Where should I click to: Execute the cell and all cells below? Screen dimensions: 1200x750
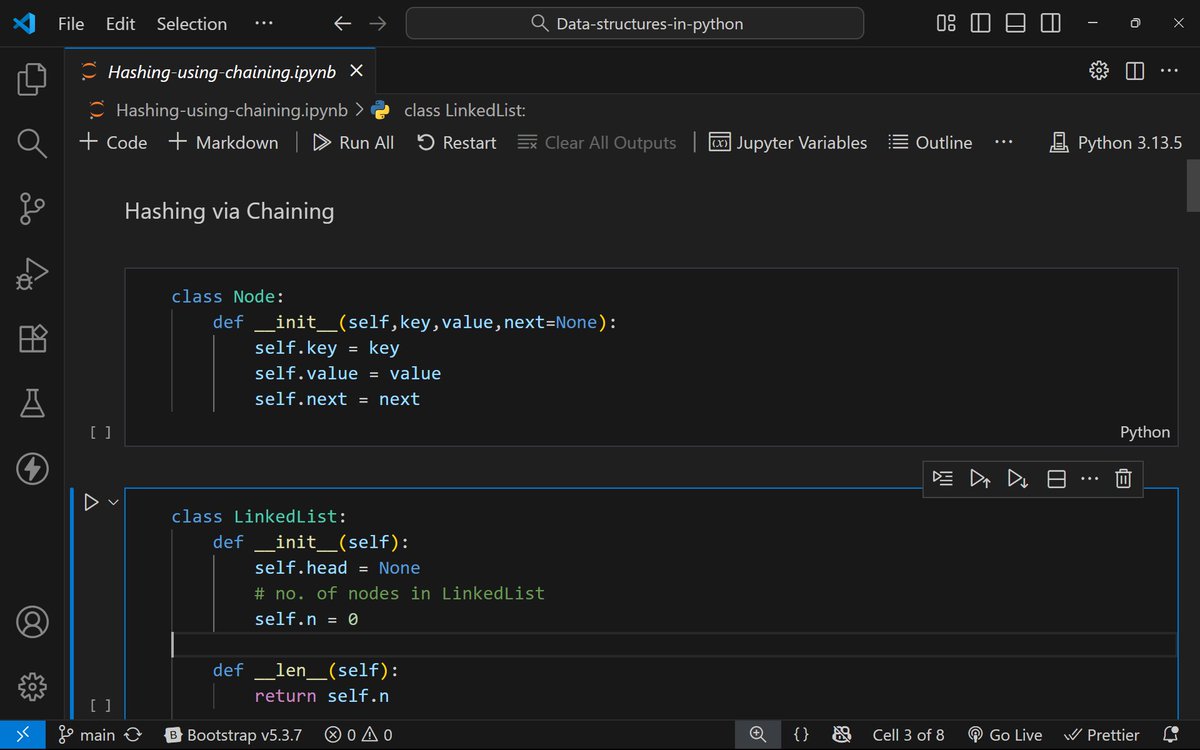coord(1017,479)
